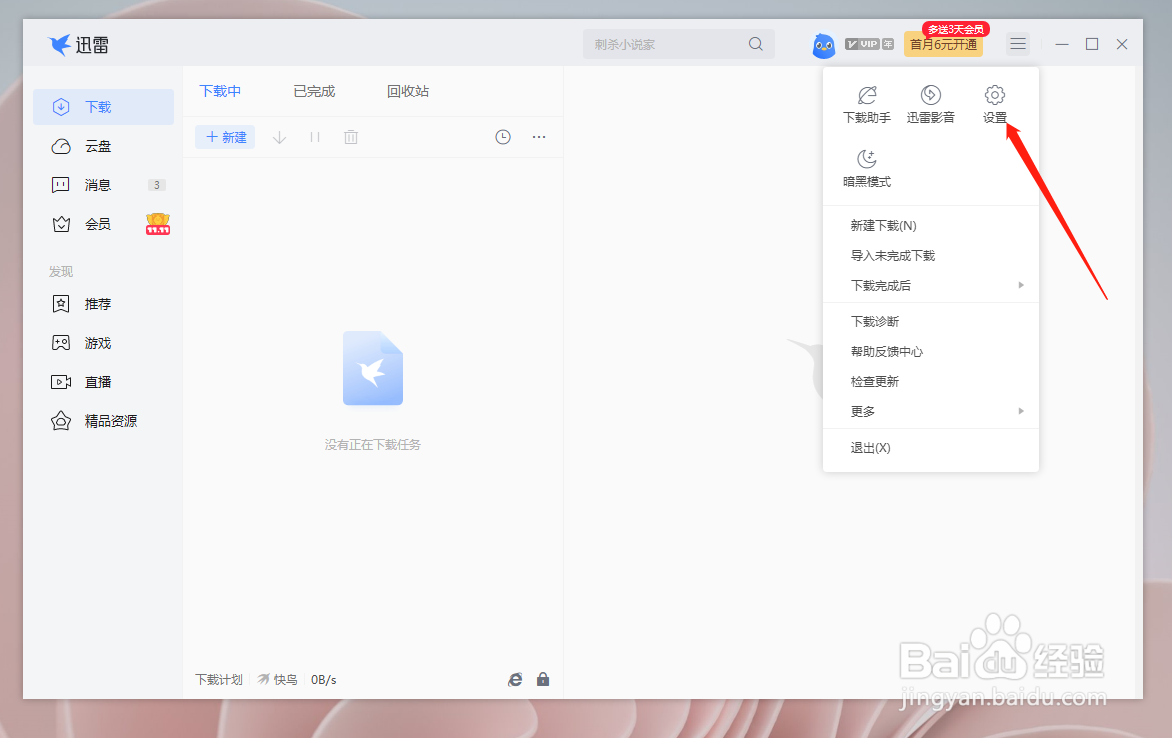Open the more options ... dropdown
Viewport: 1172px width, 738px height.
pyautogui.click(x=539, y=136)
